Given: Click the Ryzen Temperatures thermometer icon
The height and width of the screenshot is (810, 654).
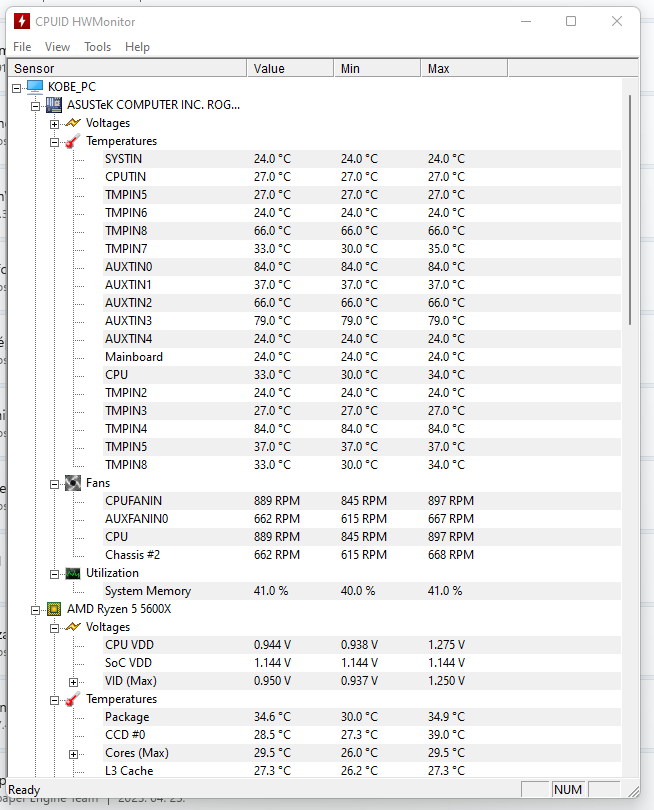Looking at the screenshot, I should [x=73, y=699].
